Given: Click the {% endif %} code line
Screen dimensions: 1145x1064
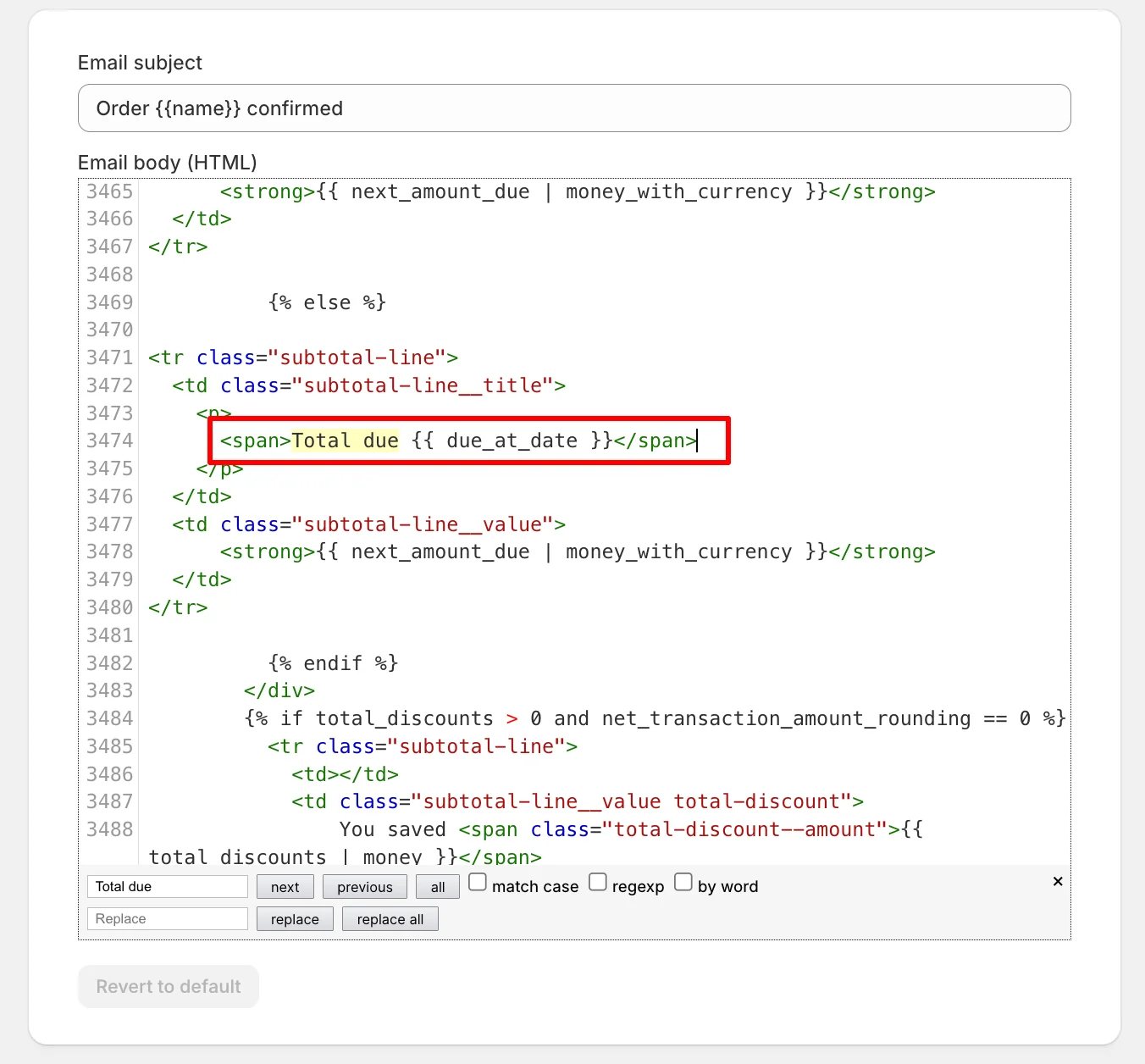Looking at the screenshot, I should click(x=333, y=663).
